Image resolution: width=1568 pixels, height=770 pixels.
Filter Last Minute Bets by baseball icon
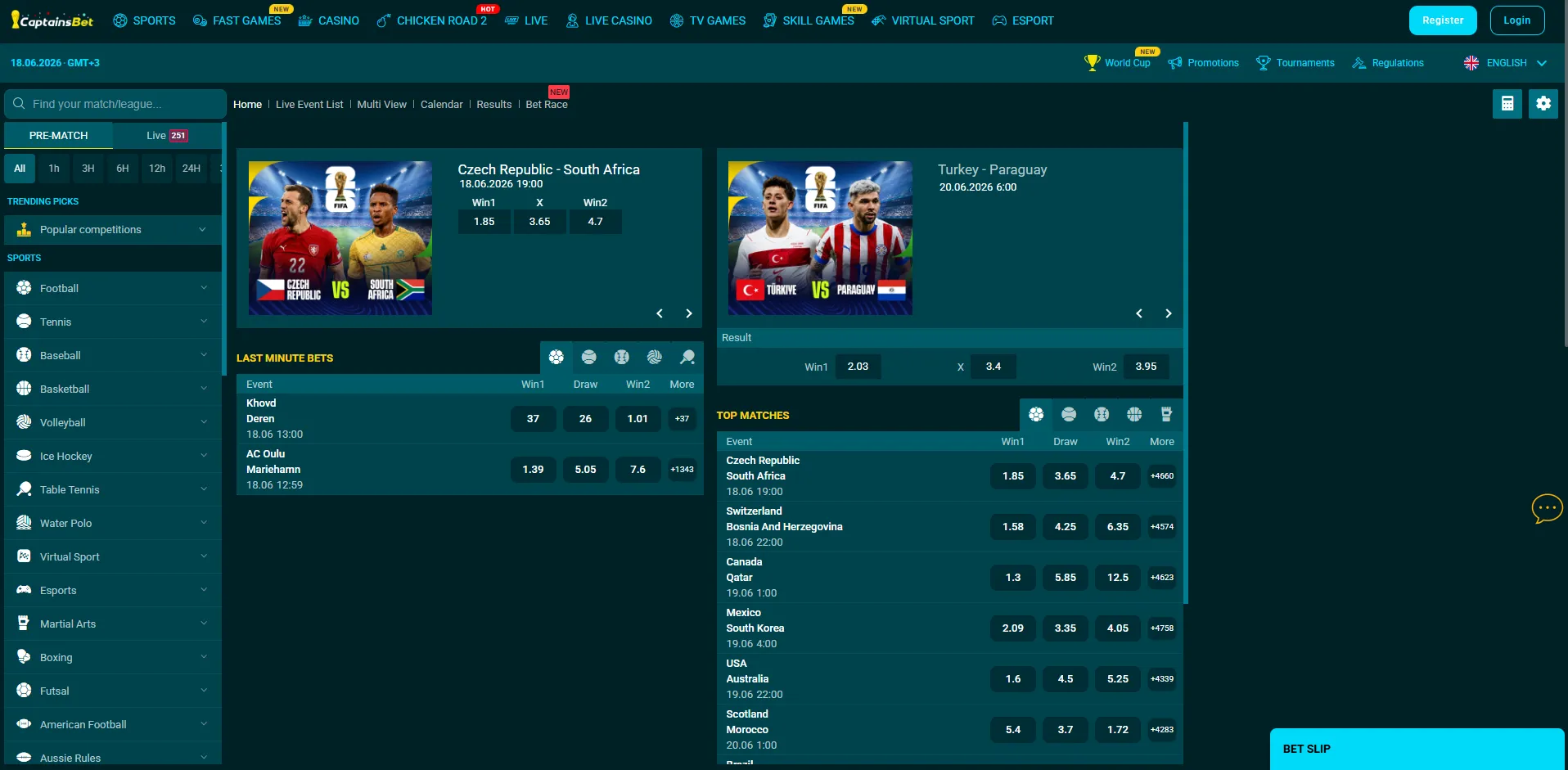[x=622, y=358]
